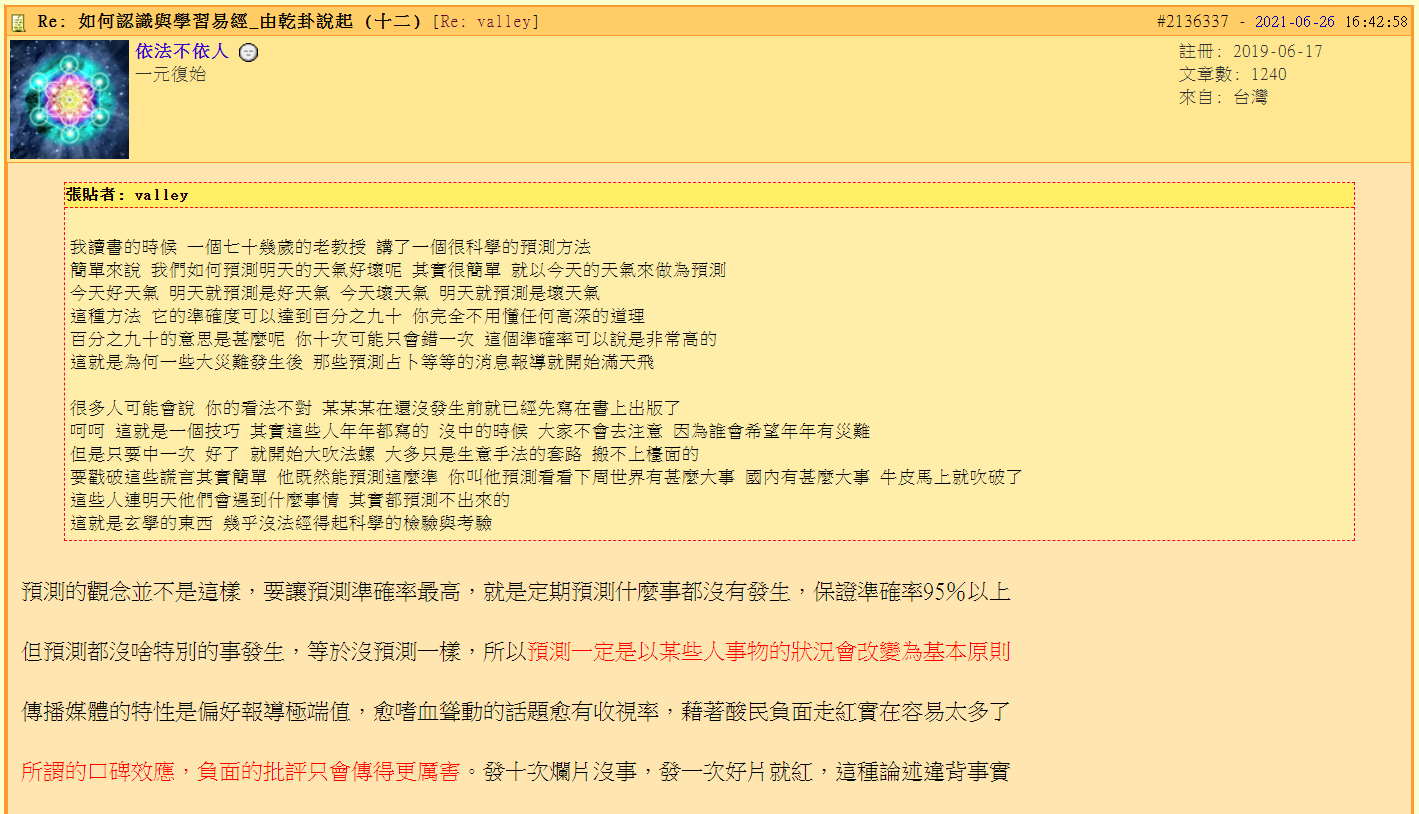Click the username 依法不依人
This screenshot has width=1419, height=814.
tap(182, 51)
